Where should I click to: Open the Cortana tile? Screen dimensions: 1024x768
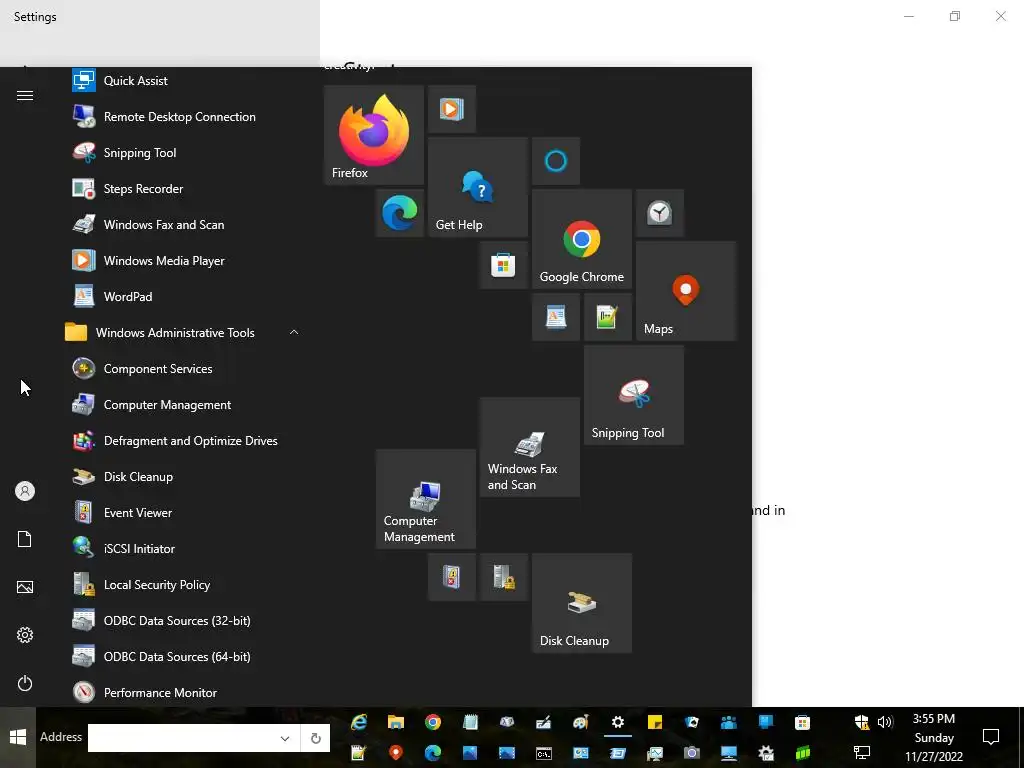pyautogui.click(x=556, y=161)
